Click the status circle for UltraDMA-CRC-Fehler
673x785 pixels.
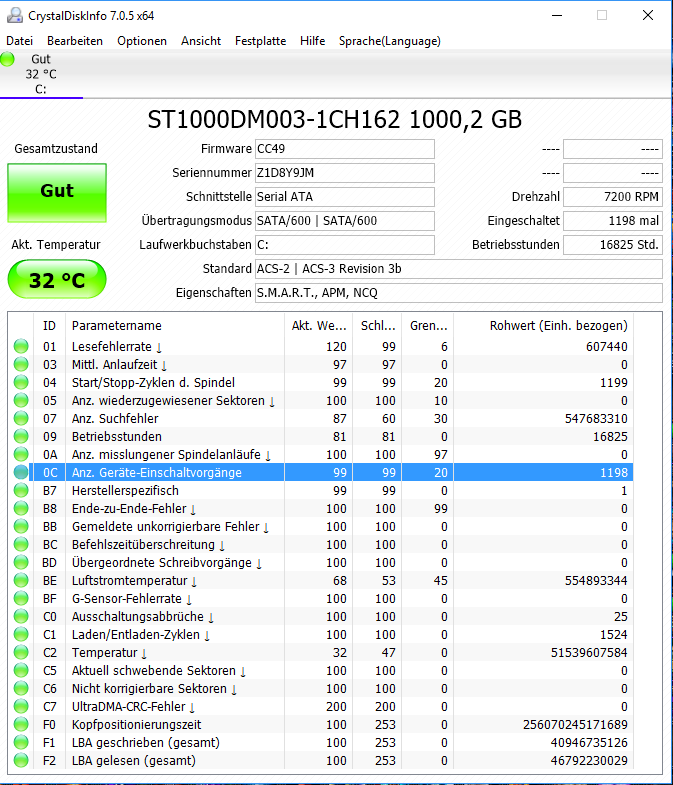pyautogui.click(x=21, y=707)
